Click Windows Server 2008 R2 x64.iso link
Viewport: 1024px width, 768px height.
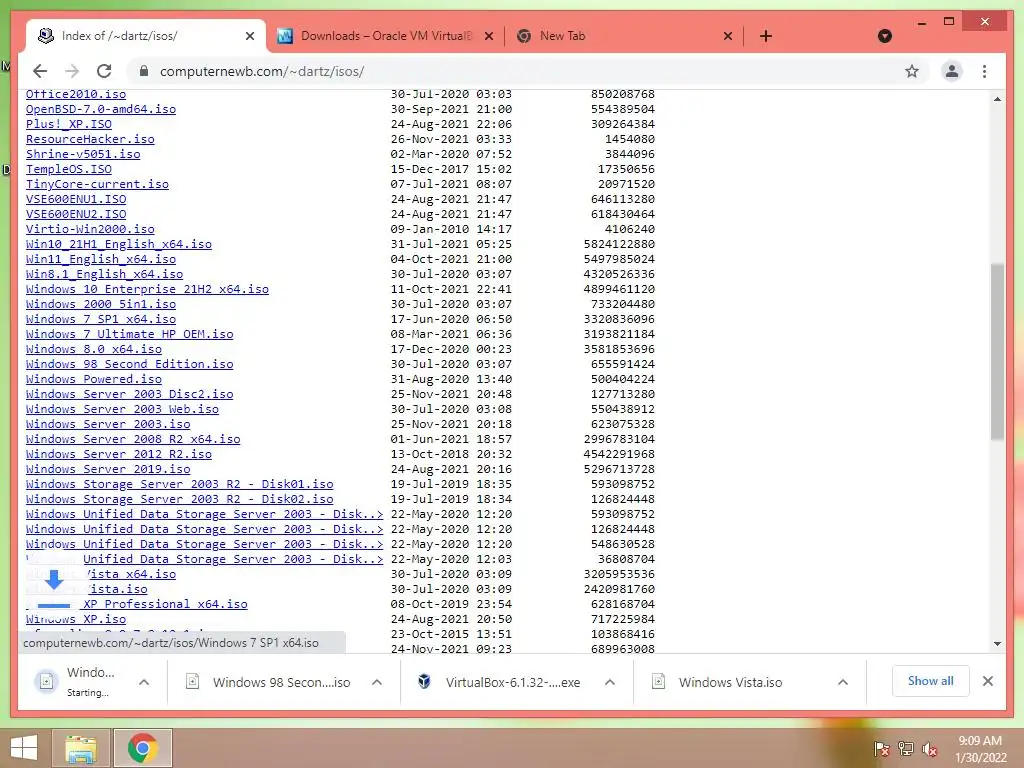[133, 440]
